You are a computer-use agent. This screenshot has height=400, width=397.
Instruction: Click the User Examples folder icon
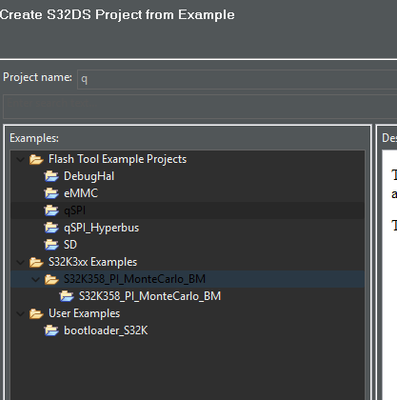click(36, 313)
